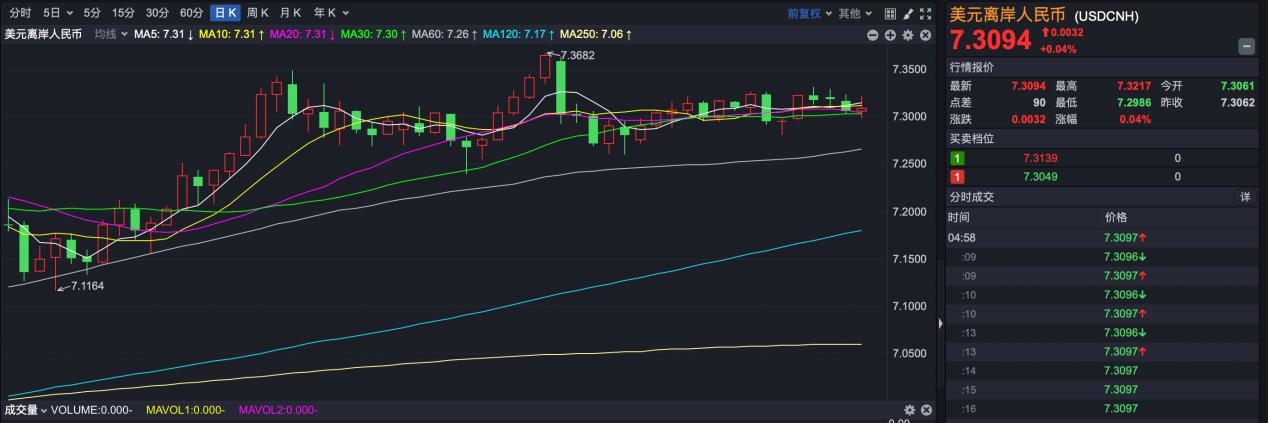Zoom out chart with minus circle icon
Image resolution: width=1268 pixels, height=423 pixels.
(x=873, y=35)
